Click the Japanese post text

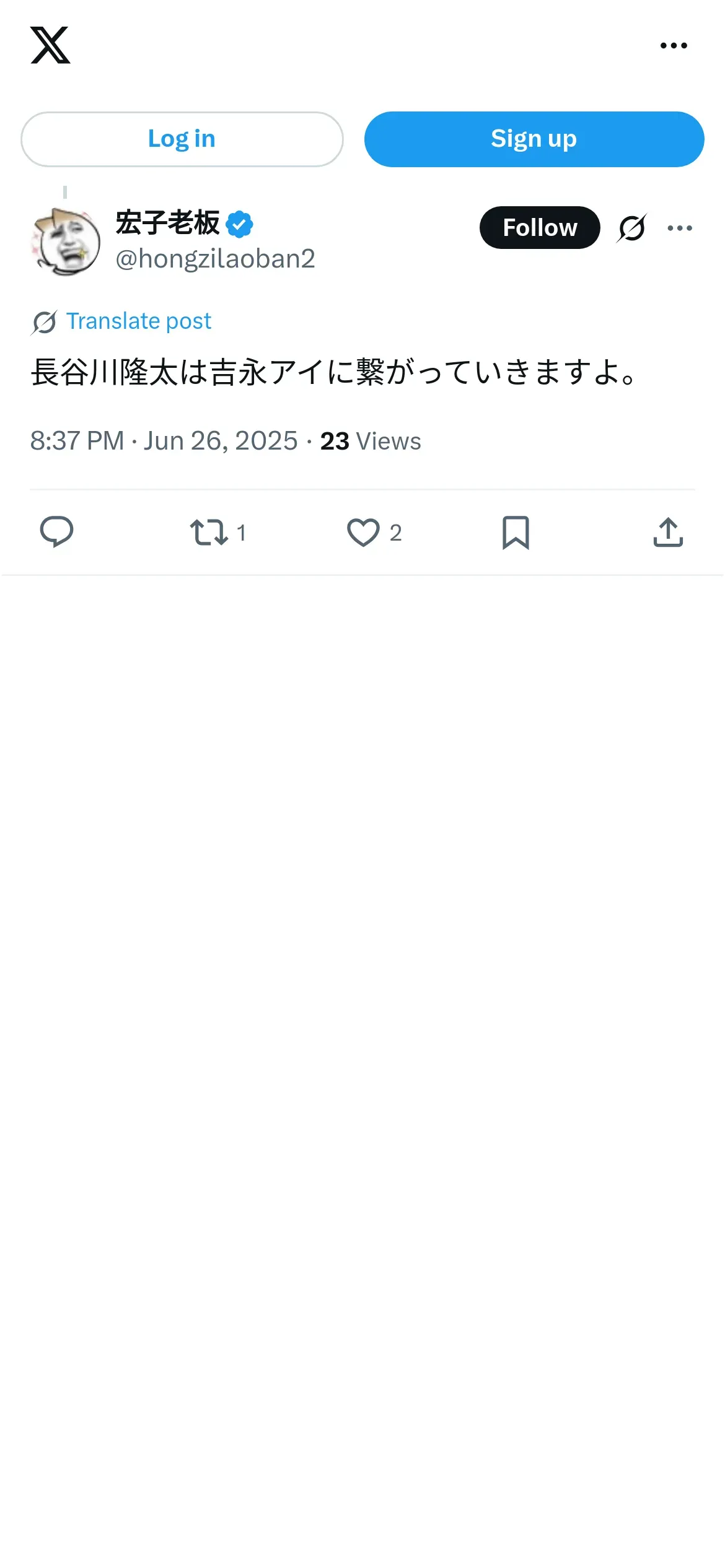pyautogui.click(x=333, y=373)
